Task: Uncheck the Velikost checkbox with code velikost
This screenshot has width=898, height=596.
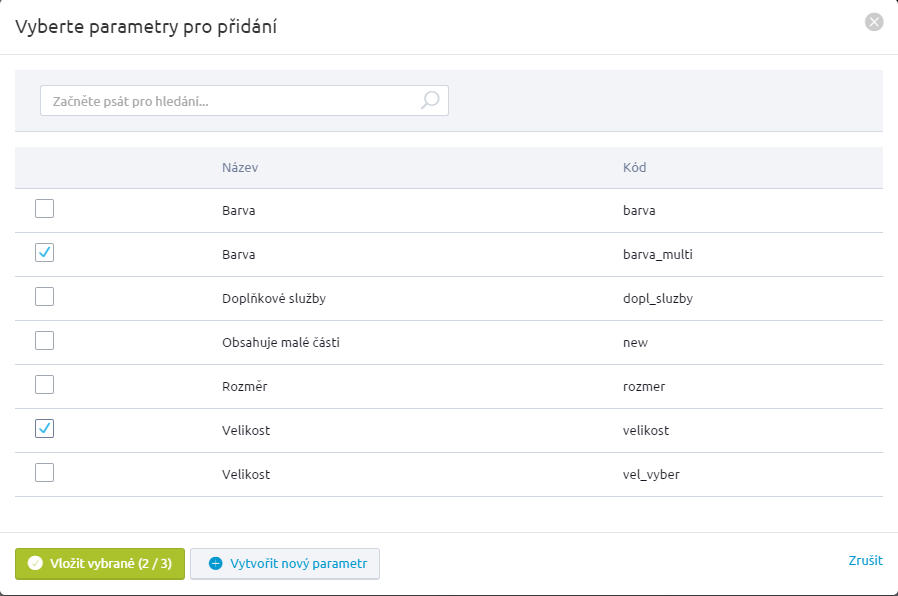Action: coord(45,429)
